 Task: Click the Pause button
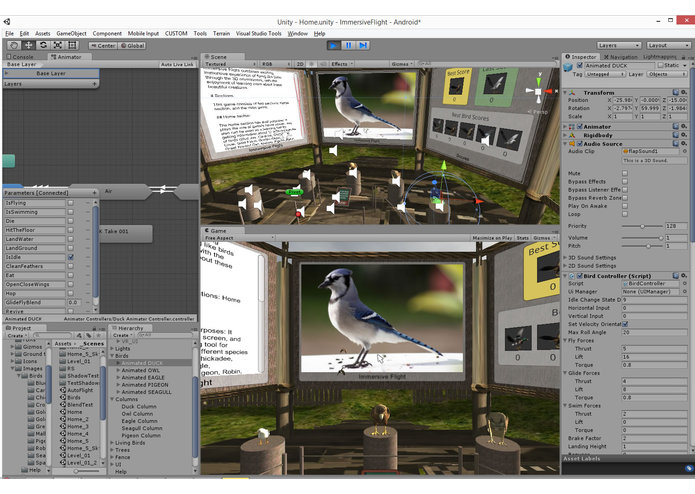point(348,45)
